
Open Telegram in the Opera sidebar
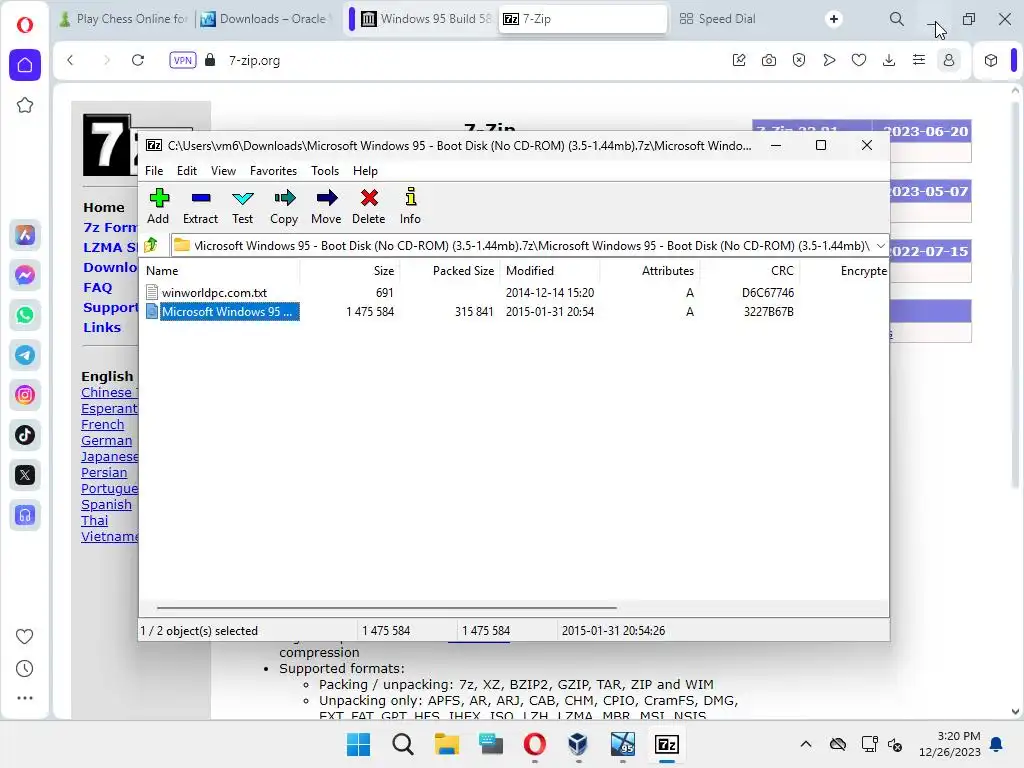25,355
